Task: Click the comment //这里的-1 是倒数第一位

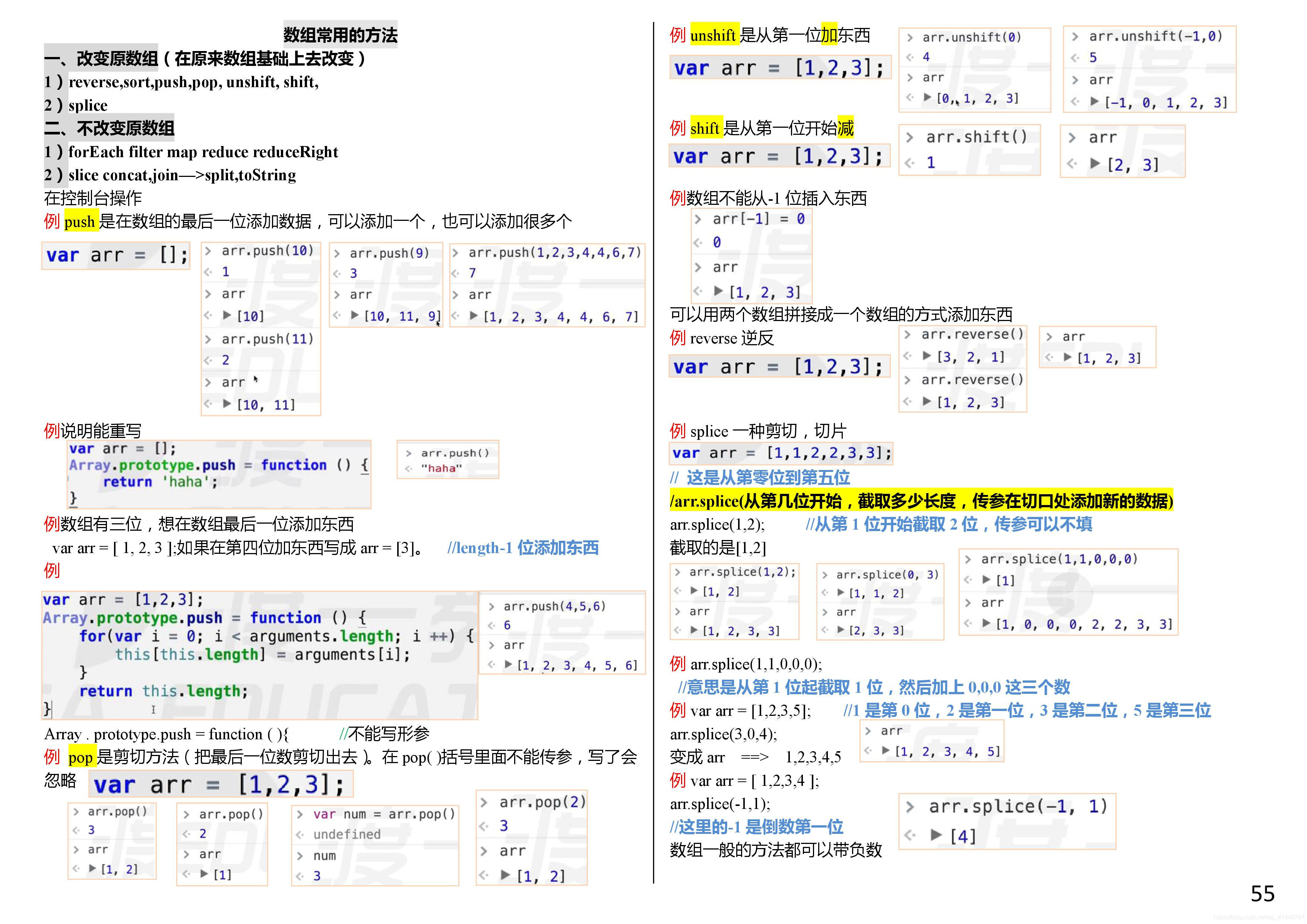Action: tap(756, 827)
